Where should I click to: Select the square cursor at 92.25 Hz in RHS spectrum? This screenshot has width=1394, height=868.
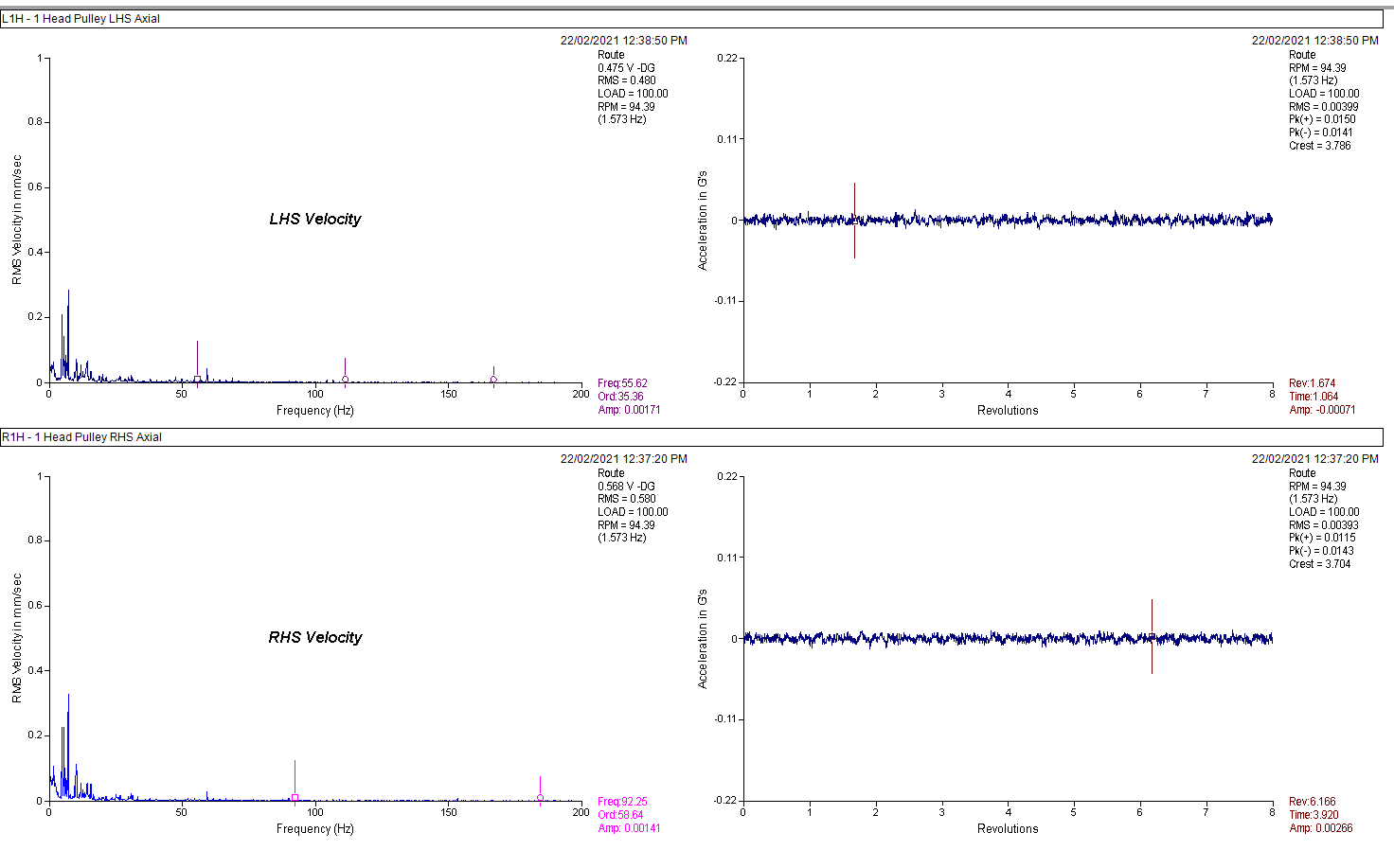pos(295,798)
